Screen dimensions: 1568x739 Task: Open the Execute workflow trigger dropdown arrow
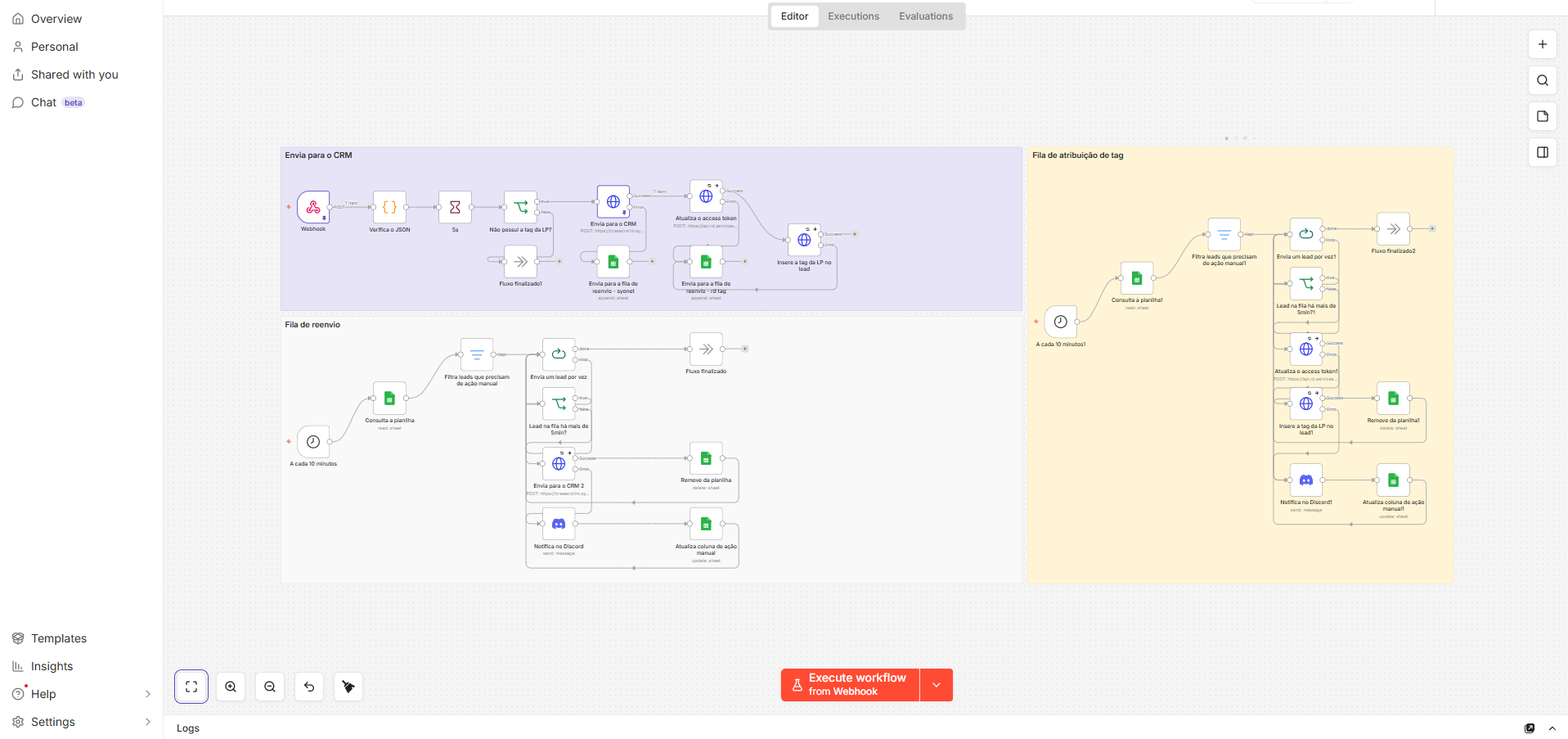coord(937,685)
